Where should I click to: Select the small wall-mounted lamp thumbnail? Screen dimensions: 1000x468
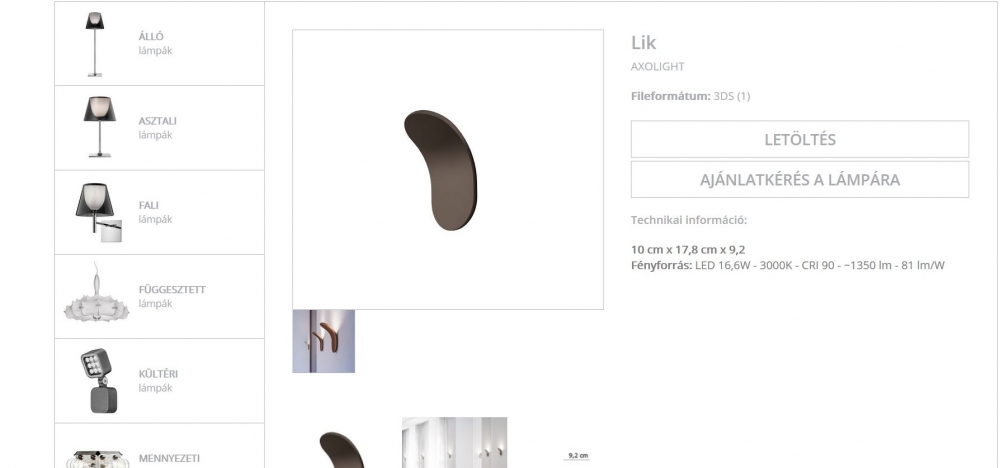324,341
